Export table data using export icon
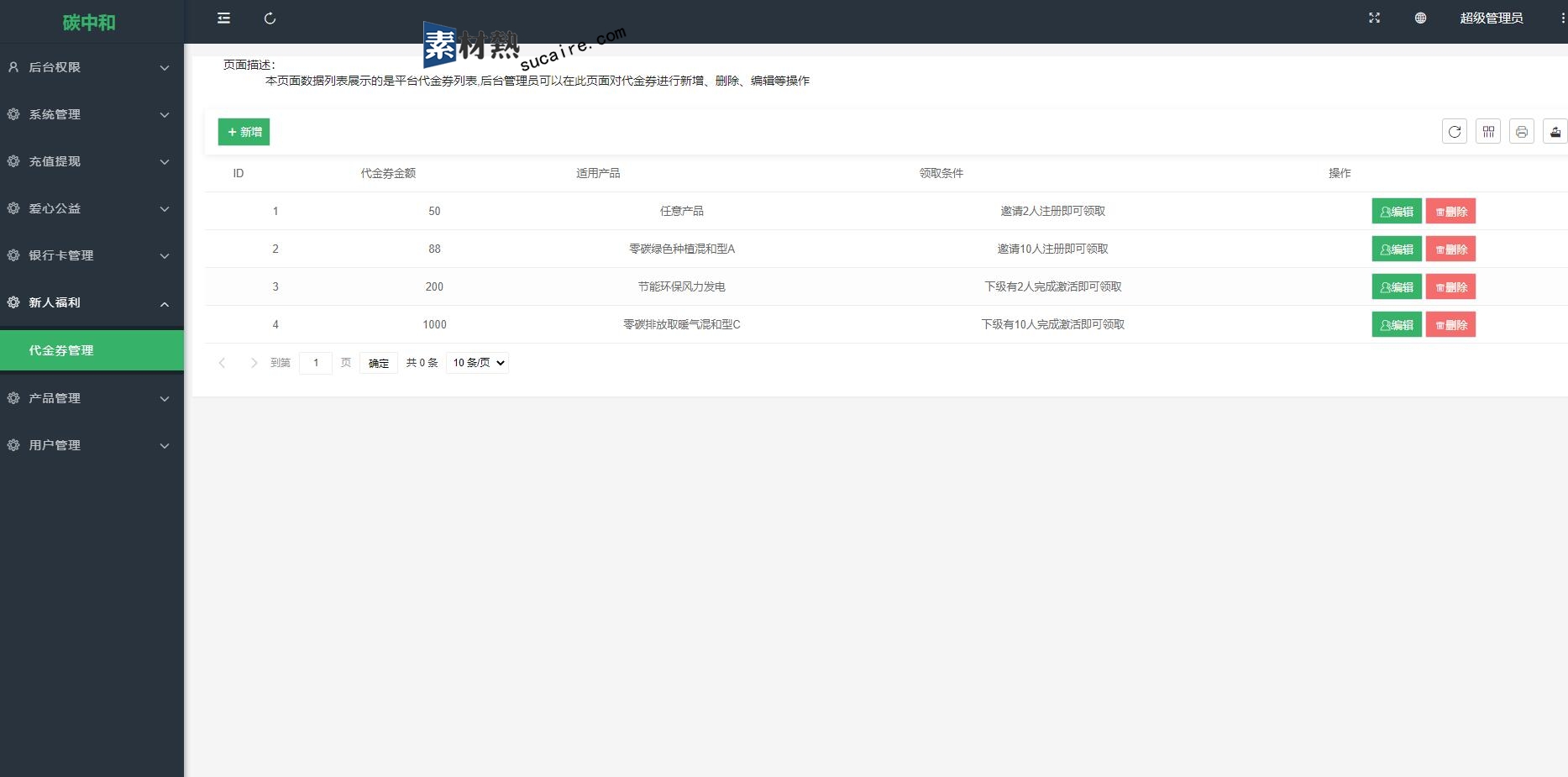Image resolution: width=1568 pixels, height=777 pixels. [x=1555, y=132]
